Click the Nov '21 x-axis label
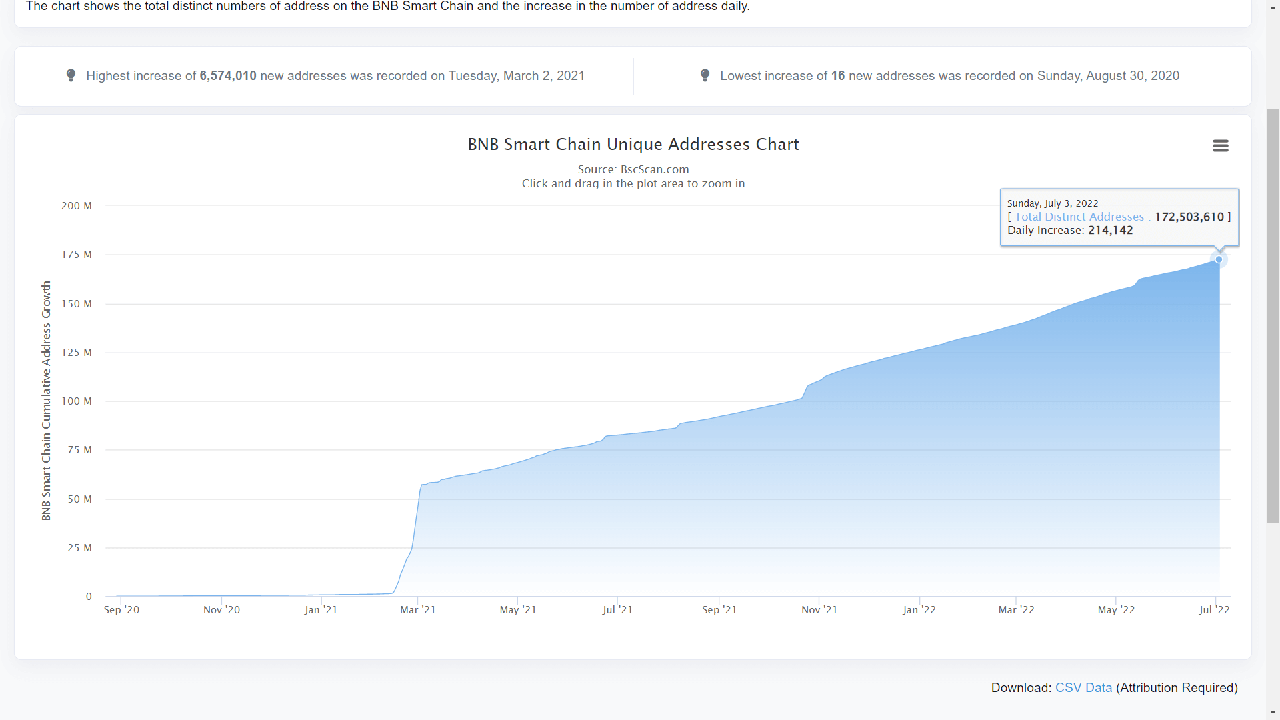Screen dimensions: 1280x720 click(819, 609)
